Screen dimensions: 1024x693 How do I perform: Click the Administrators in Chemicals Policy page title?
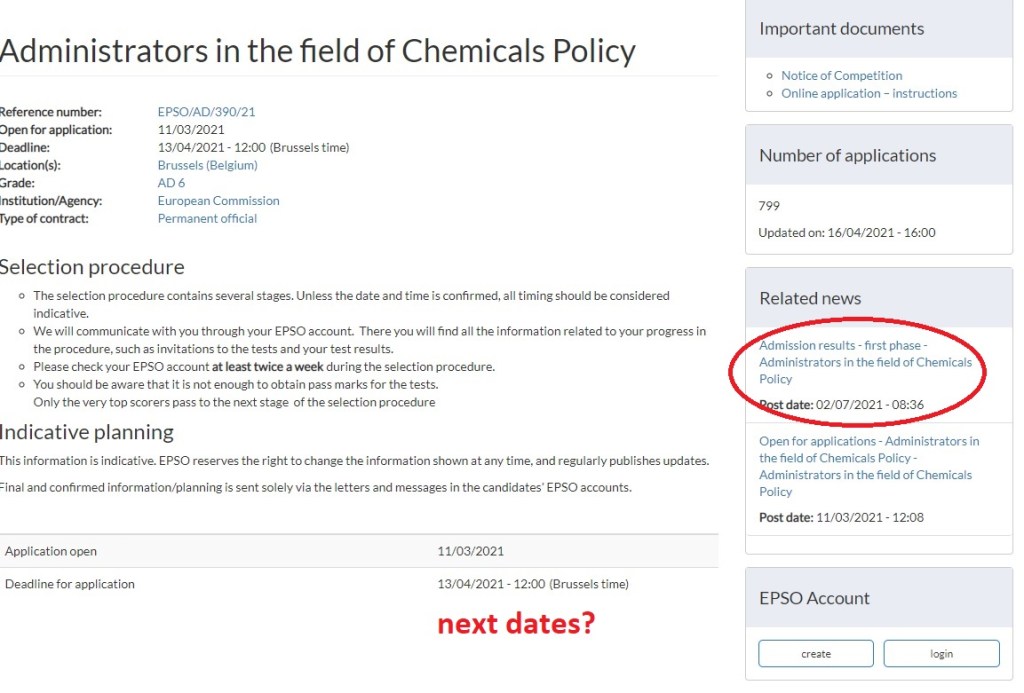tap(317, 50)
